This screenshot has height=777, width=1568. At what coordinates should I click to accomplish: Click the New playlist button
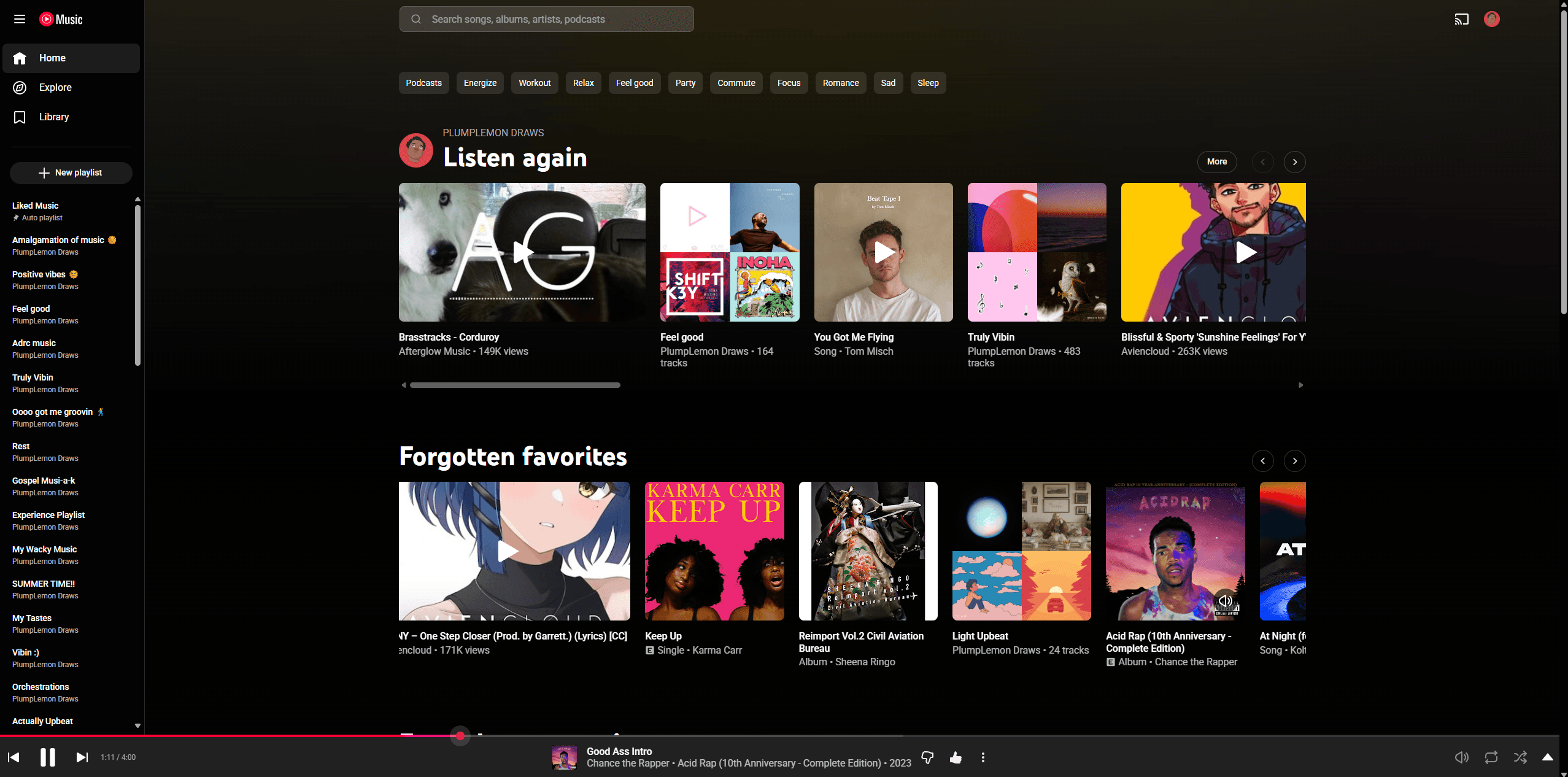pos(71,172)
